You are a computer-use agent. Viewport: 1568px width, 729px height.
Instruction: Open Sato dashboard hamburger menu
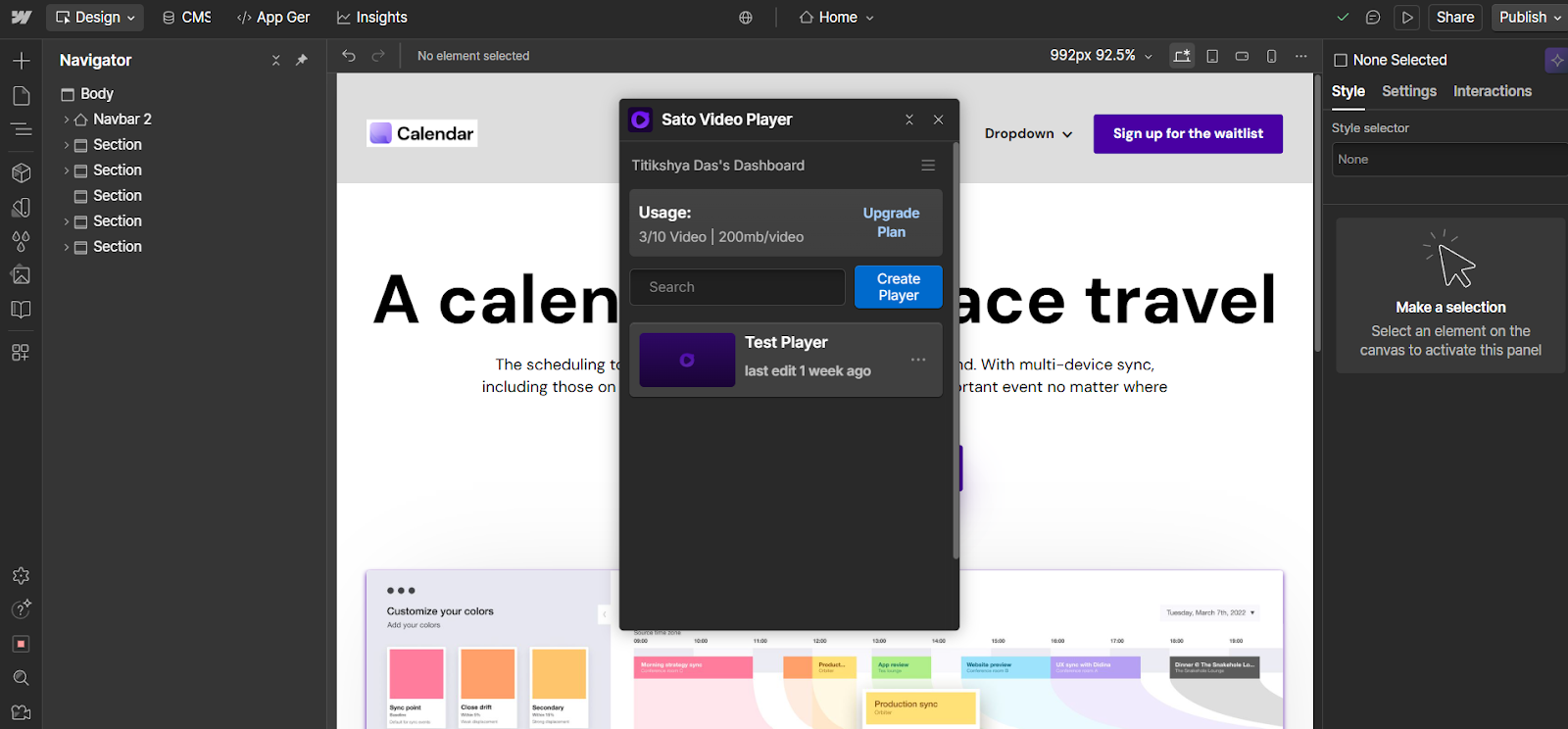coord(928,166)
